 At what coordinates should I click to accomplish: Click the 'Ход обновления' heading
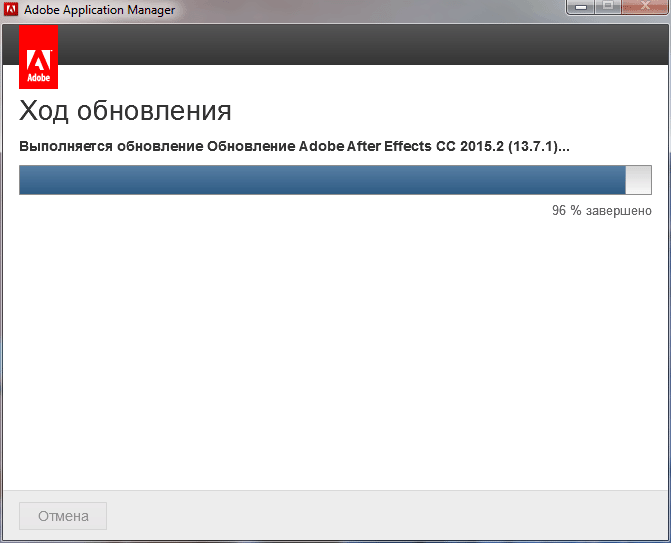(125, 111)
